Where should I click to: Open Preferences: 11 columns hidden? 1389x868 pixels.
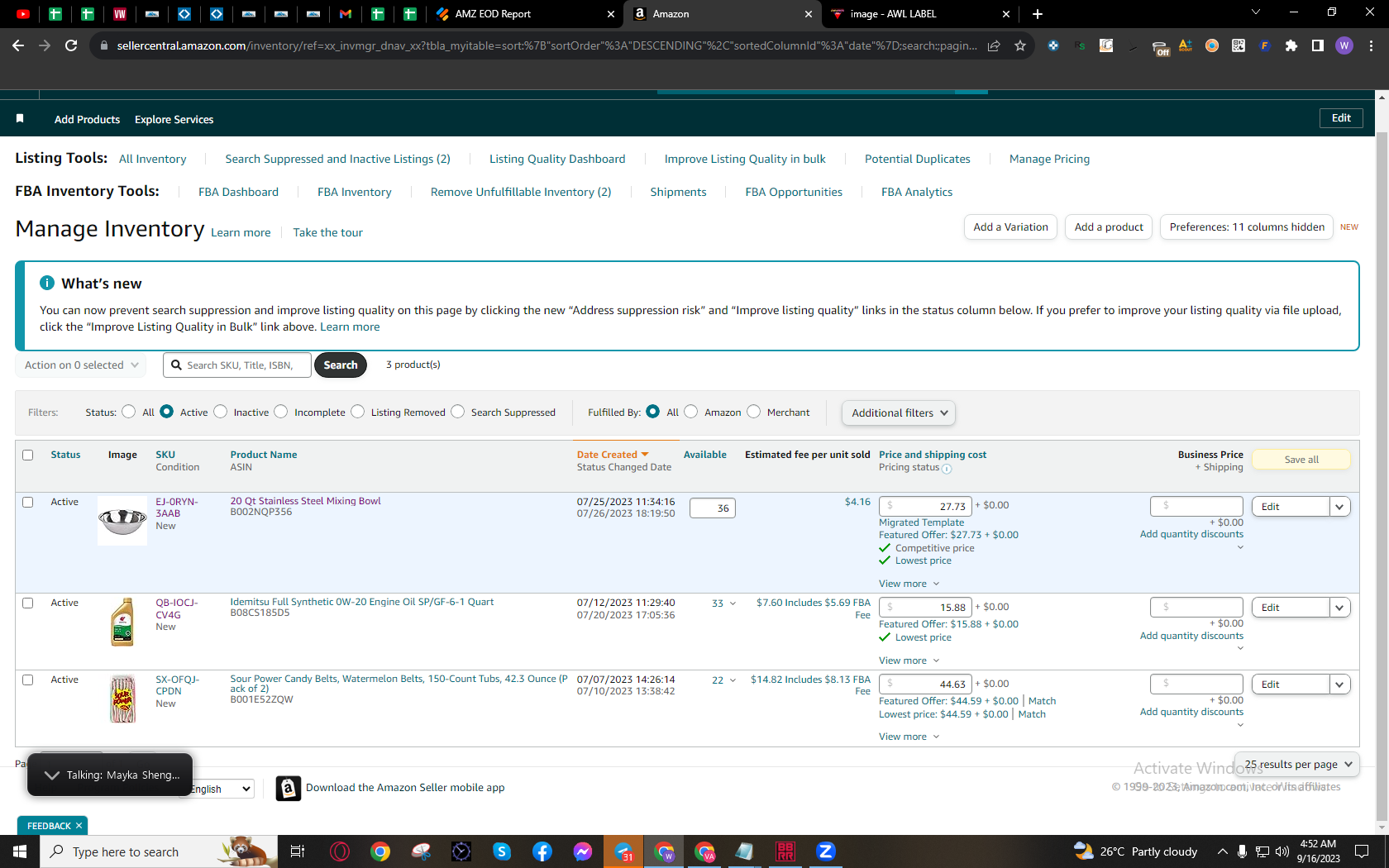1247,227
